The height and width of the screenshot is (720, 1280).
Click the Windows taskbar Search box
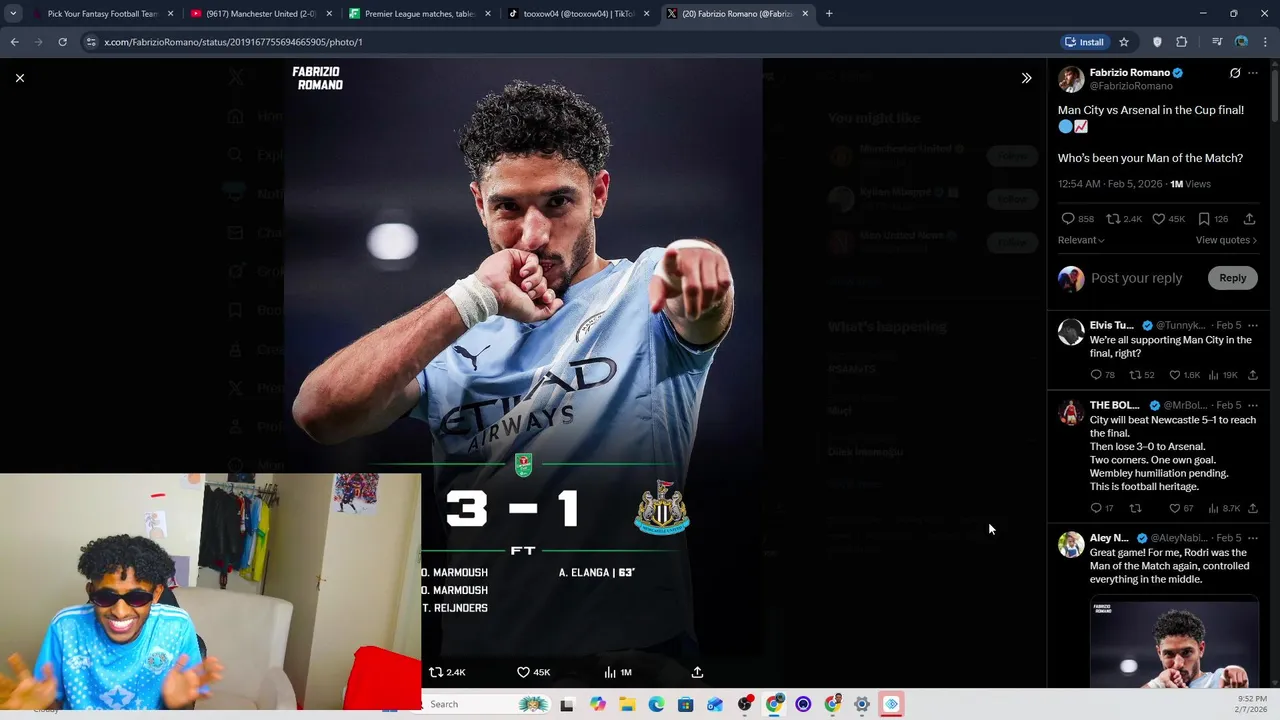[487, 704]
